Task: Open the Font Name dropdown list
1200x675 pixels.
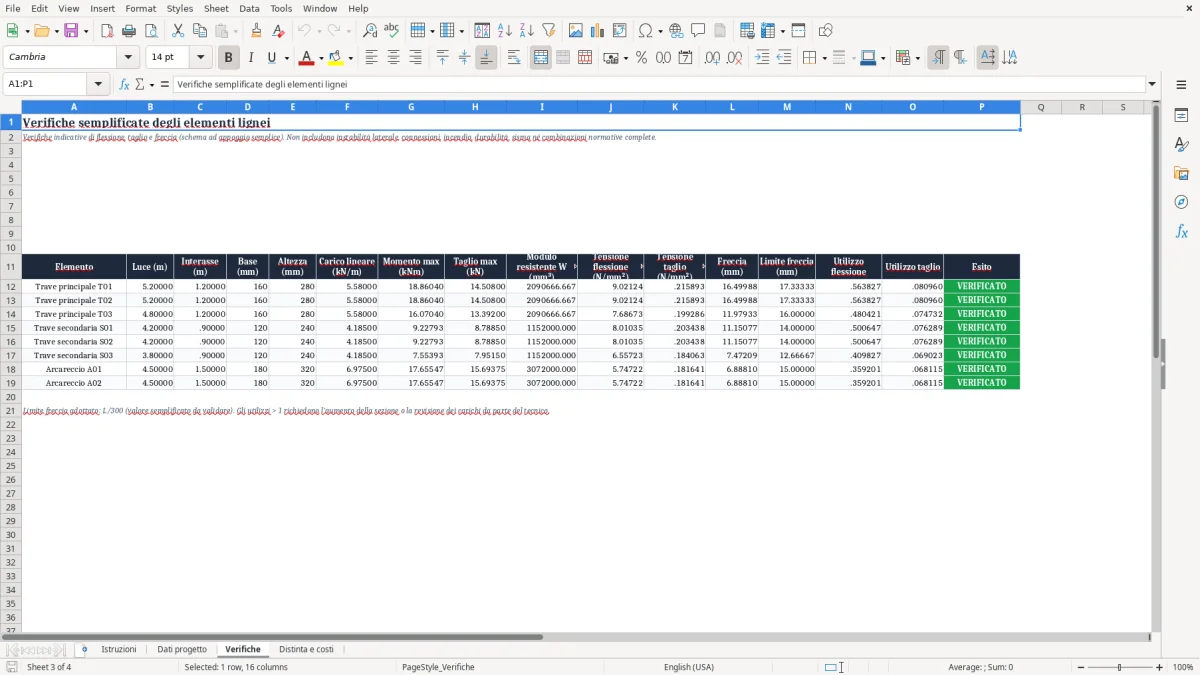Action: (x=128, y=58)
